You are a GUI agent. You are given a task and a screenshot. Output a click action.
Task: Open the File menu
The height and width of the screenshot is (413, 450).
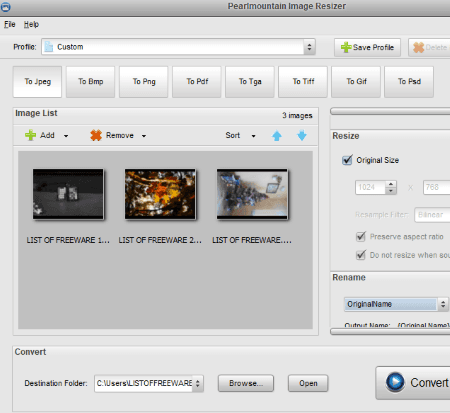pyautogui.click(x=10, y=24)
